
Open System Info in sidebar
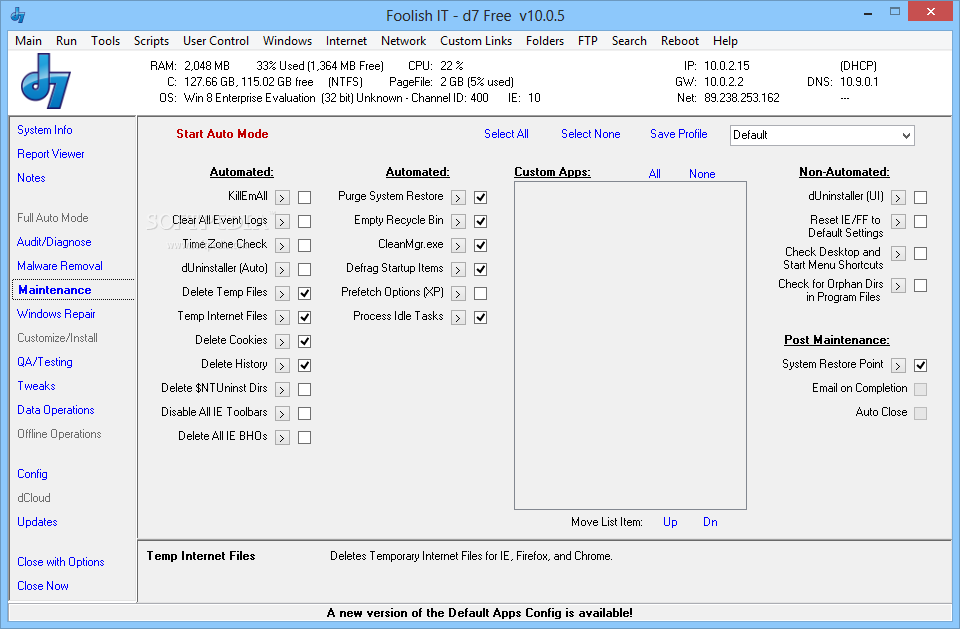click(x=45, y=130)
